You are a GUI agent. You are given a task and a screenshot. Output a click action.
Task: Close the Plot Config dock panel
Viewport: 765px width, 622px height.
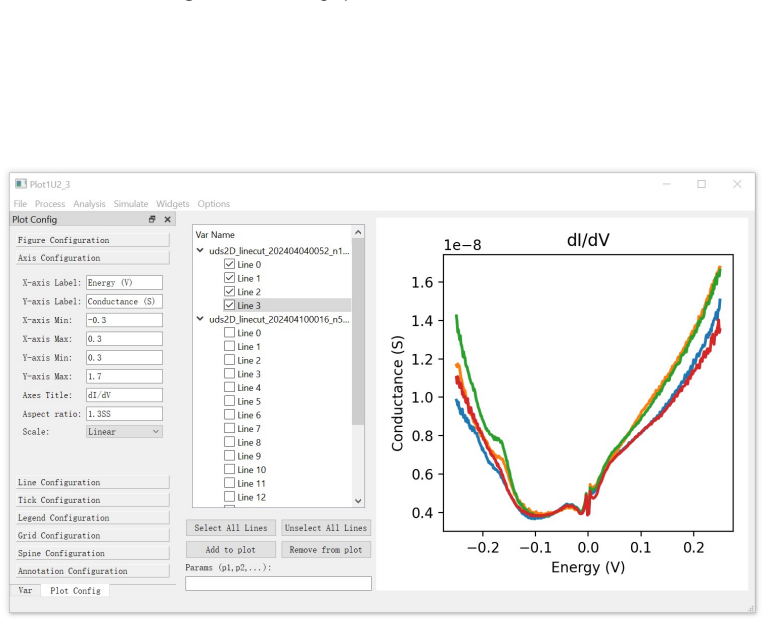pyautogui.click(x=167, y=220)
